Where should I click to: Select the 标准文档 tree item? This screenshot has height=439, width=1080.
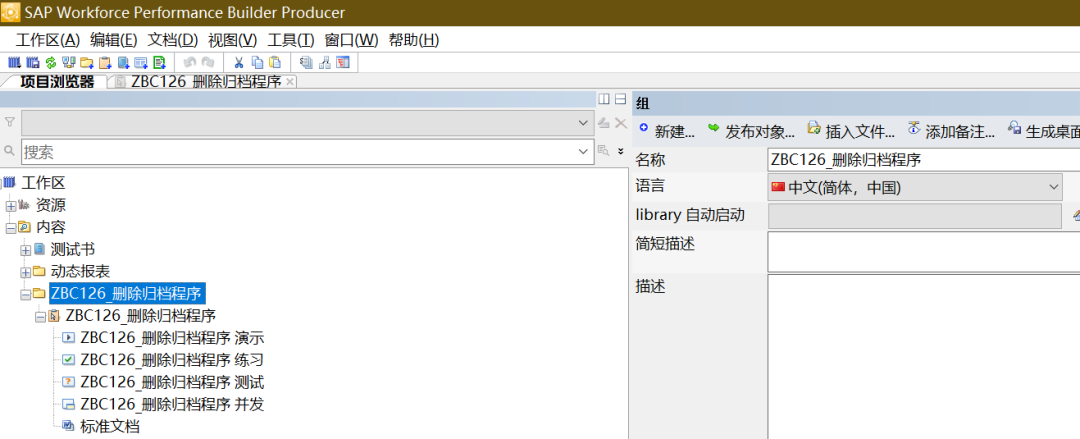(x=110, y=427)
